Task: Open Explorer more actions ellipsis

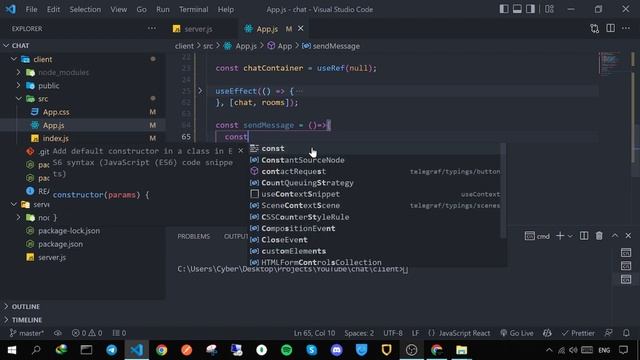Action: click(x=152, y=29)
